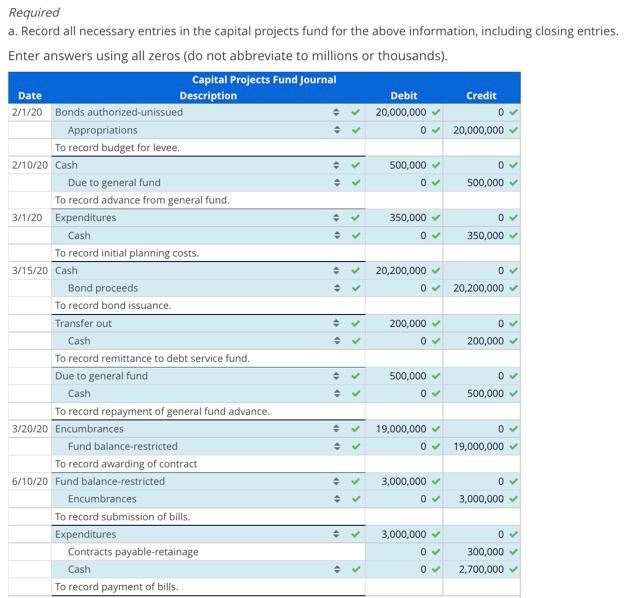This screenshot has width=639, height=598.
Task: Click the 2,700,000 credit field for Cash
Action: click(481, 569)
